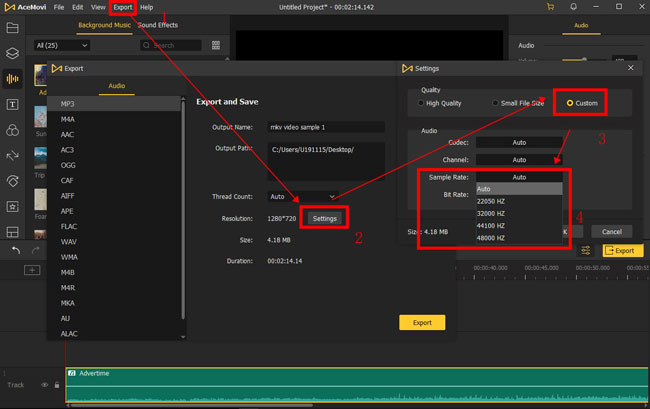650x409 pixels.
Task: Open the notifications bell icon
Action: (573, 7)
